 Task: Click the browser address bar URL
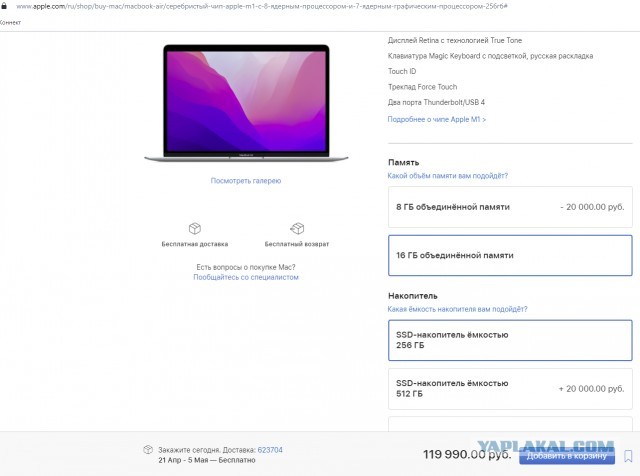[261, 6]
